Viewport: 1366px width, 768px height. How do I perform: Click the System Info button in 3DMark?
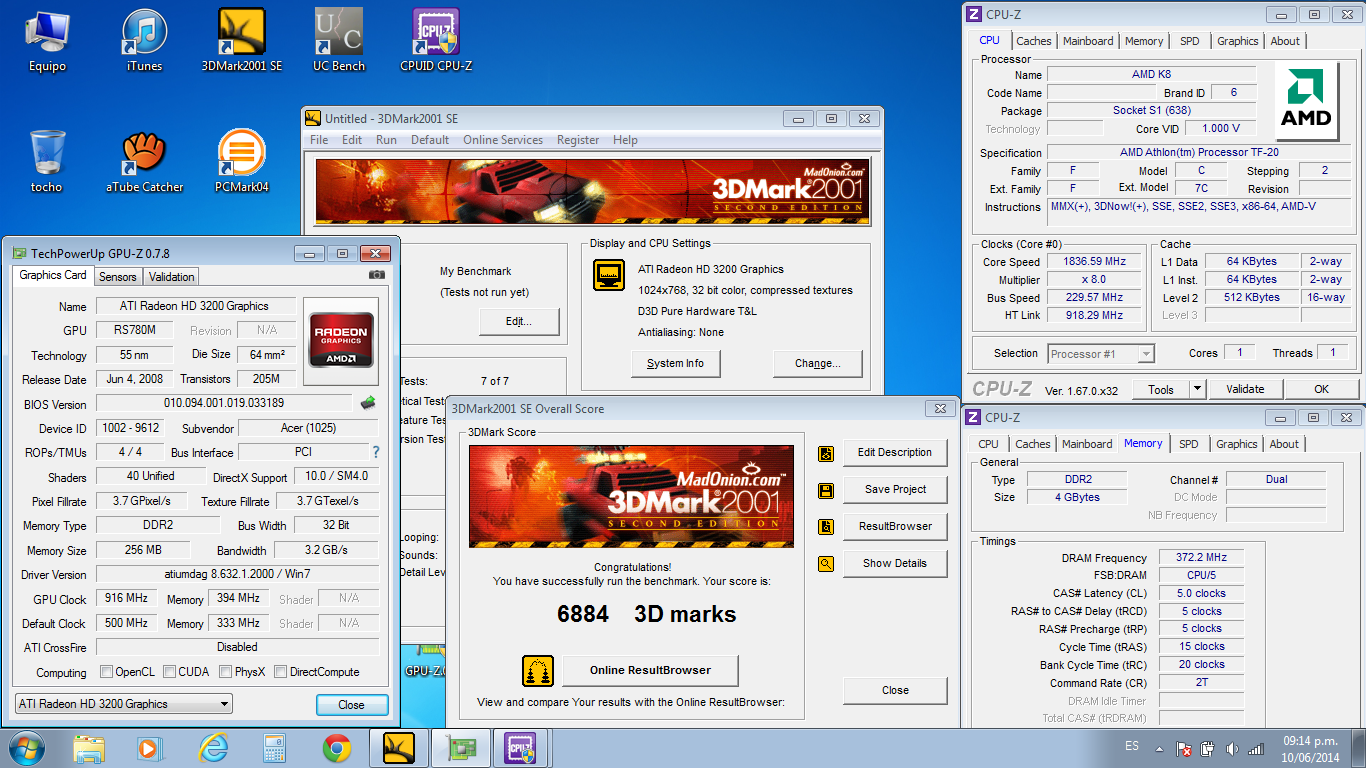point(675,363)
